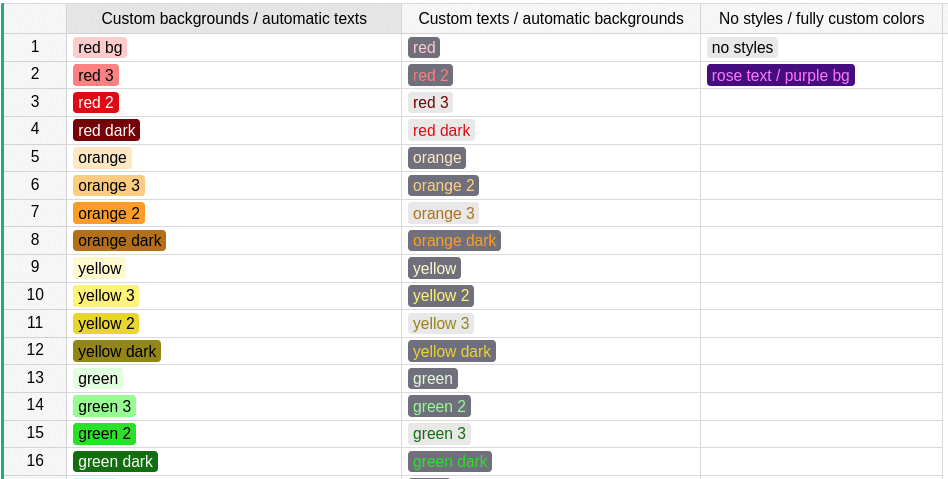Click the "Custom texts / automatic backgrounds" column header
The height and width of the screenshot is (479, 948).
point(551,19)
